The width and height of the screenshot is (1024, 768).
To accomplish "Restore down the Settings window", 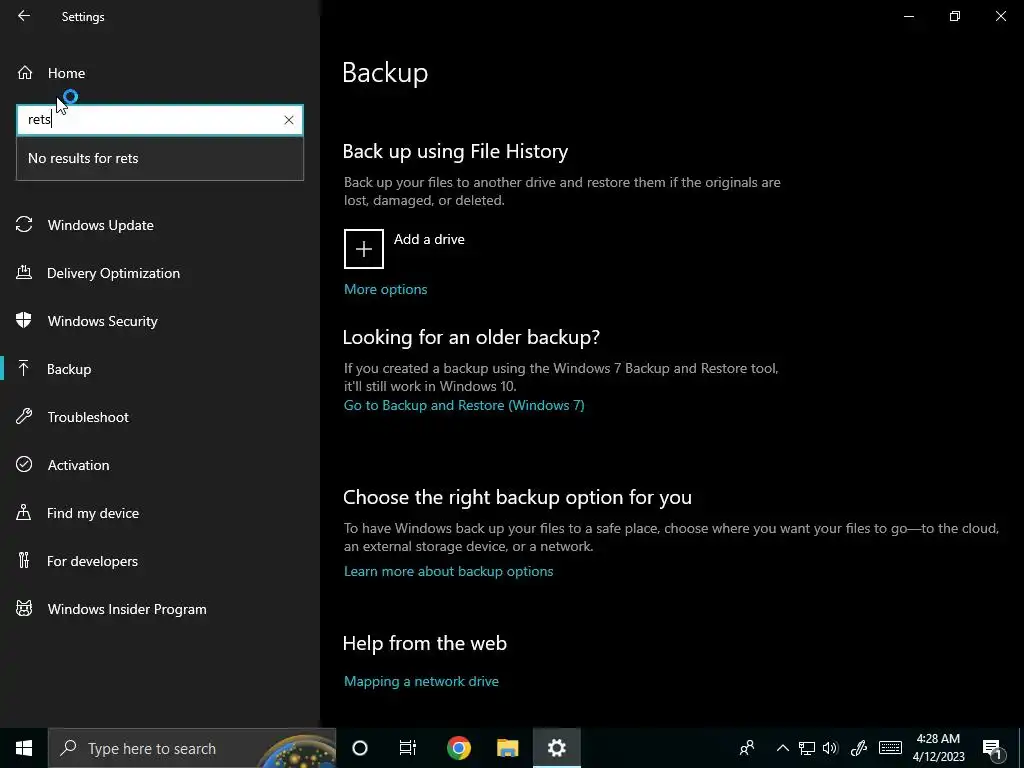I will pos(955,16).
